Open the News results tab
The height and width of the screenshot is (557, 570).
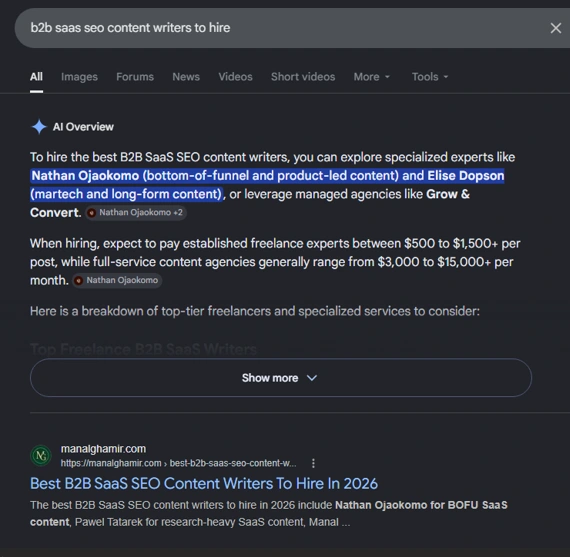(x=186, y=77)
